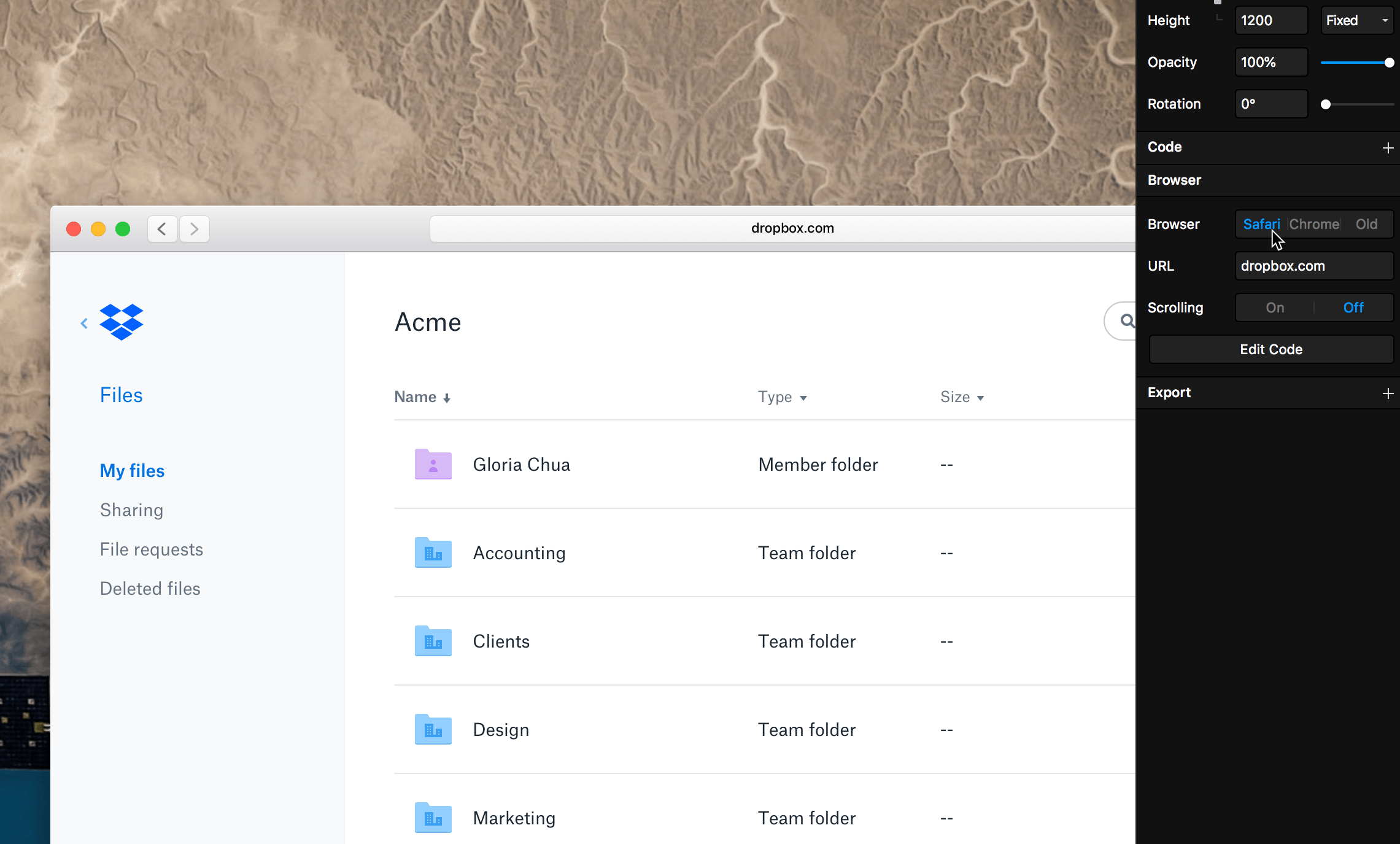Open Sharing in the sidebar
Viewport: 1400px width, 844px height.
(x=131, y=510)
